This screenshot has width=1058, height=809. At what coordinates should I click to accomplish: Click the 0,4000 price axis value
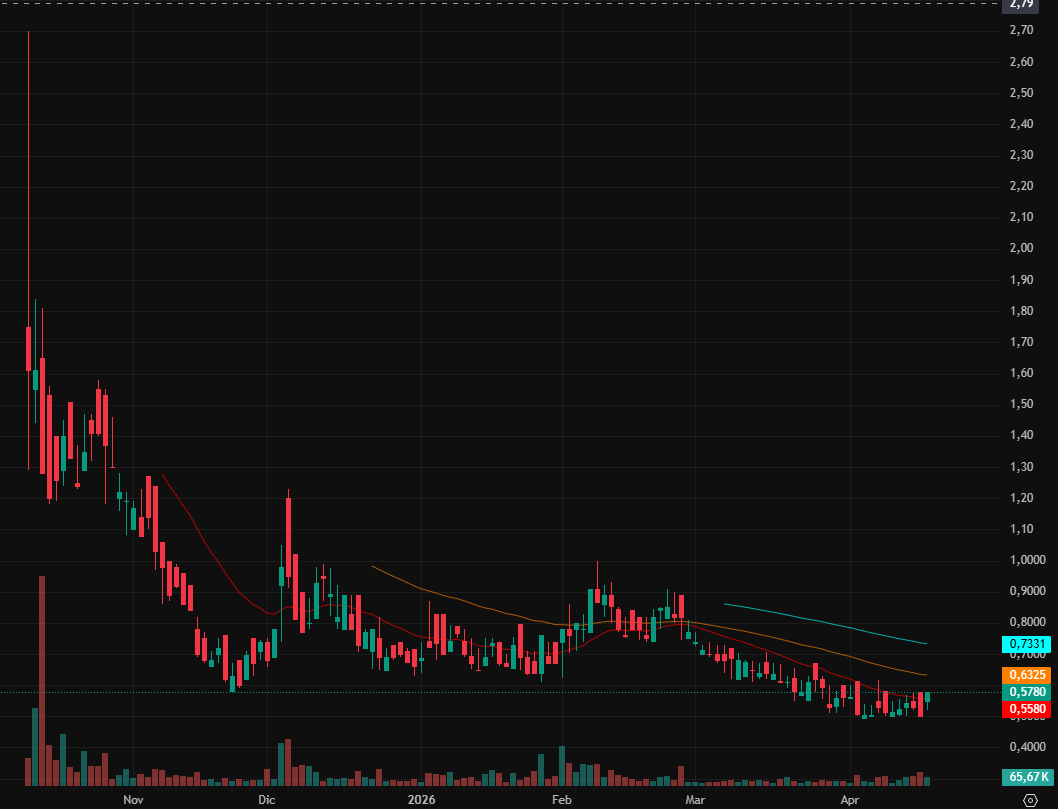(1028, 746)
